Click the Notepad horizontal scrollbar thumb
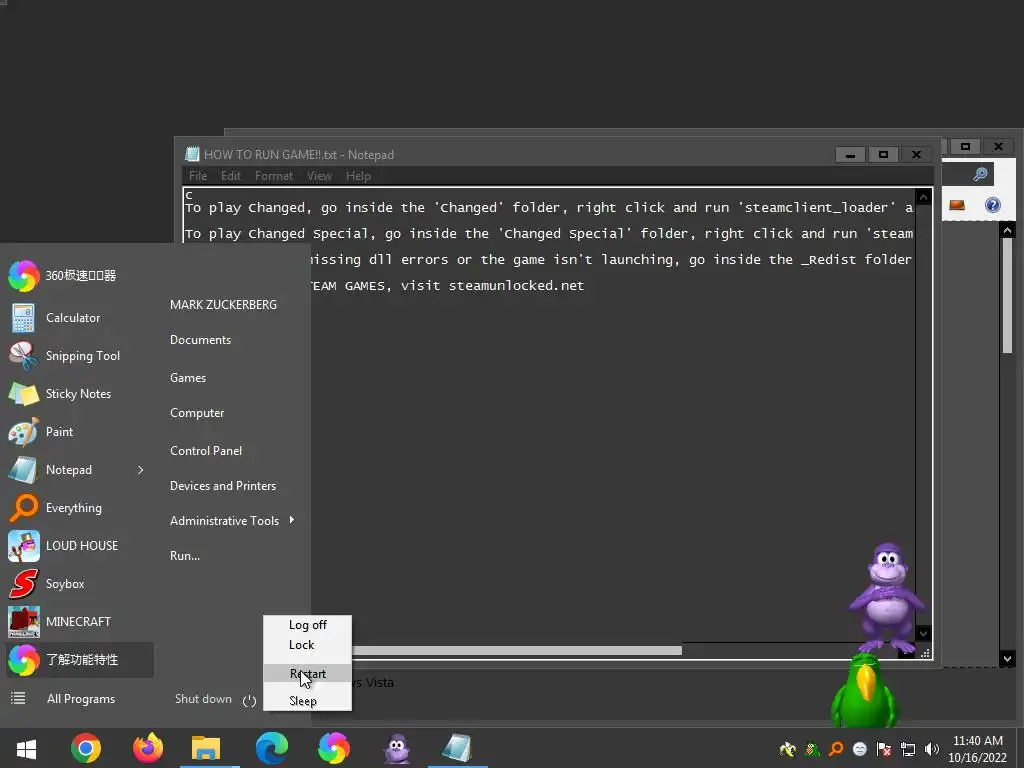The height and width of the screenshot is (768, 1024). tap(516, 650)
